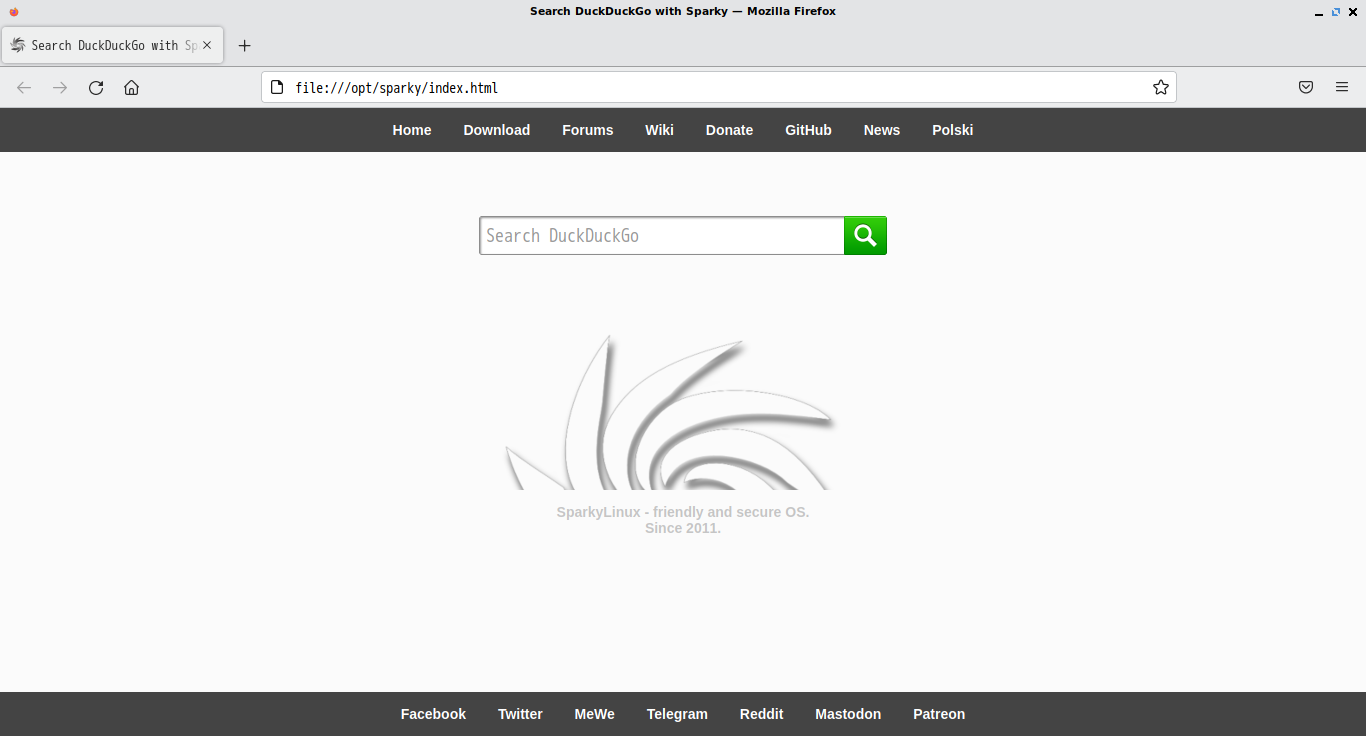Open the News navigation link
Image resolution: width=1366 pixels, height=736 pixels.
tap(882, 130)
